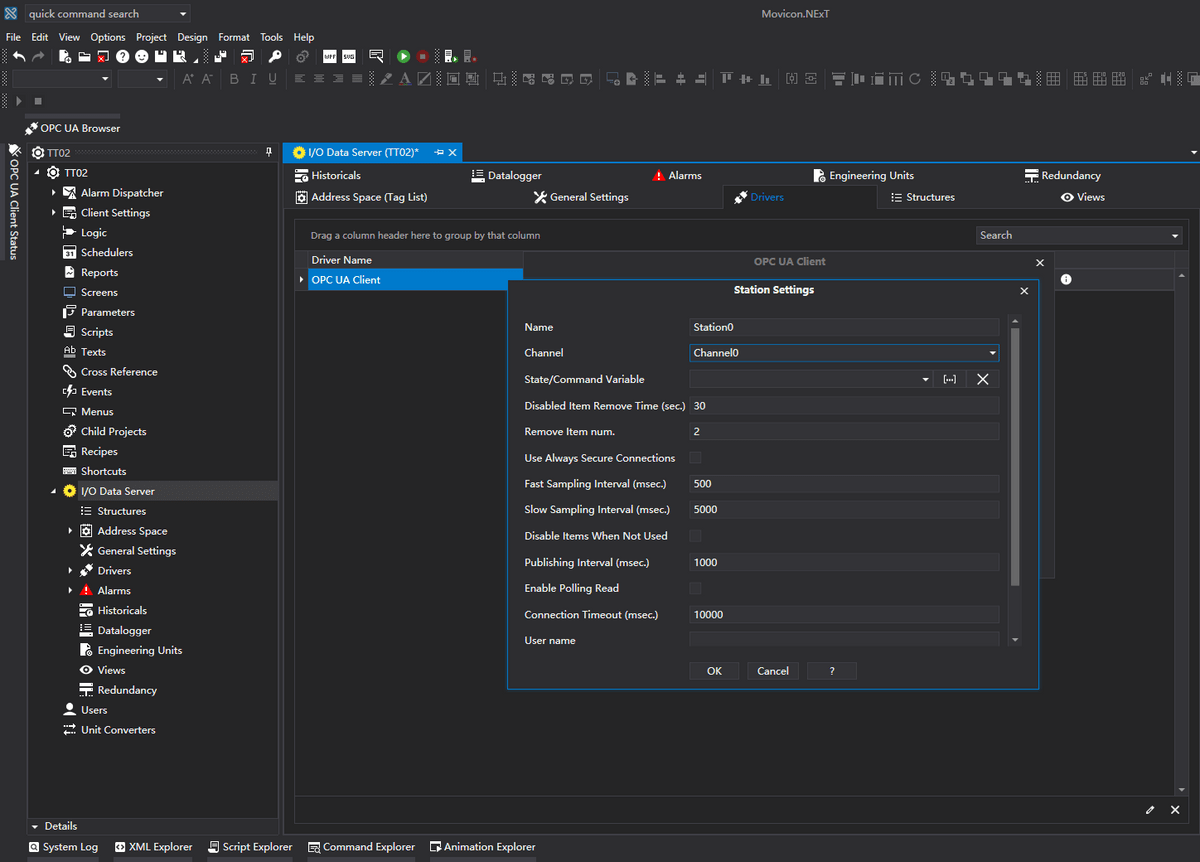The width and height of the screenshot is (1200, 862).
Task: Enable Polling Read checkbox
Action: 695,588
